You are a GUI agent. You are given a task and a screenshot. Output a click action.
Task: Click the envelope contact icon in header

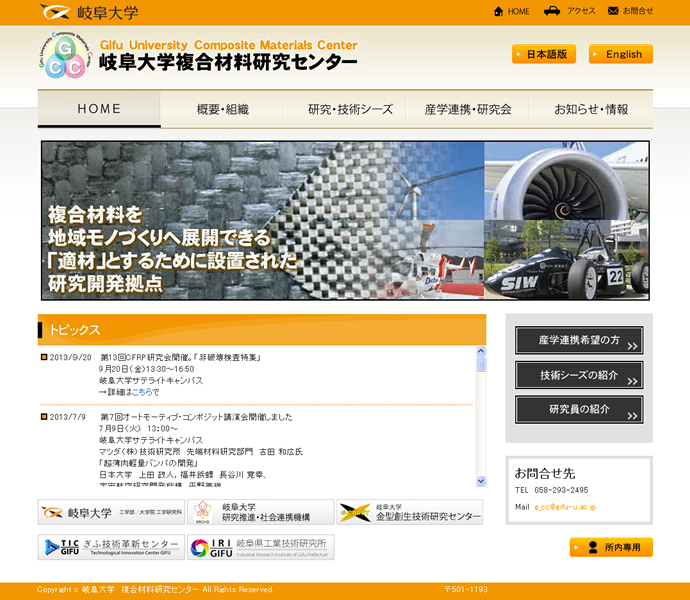click(613, 11)
